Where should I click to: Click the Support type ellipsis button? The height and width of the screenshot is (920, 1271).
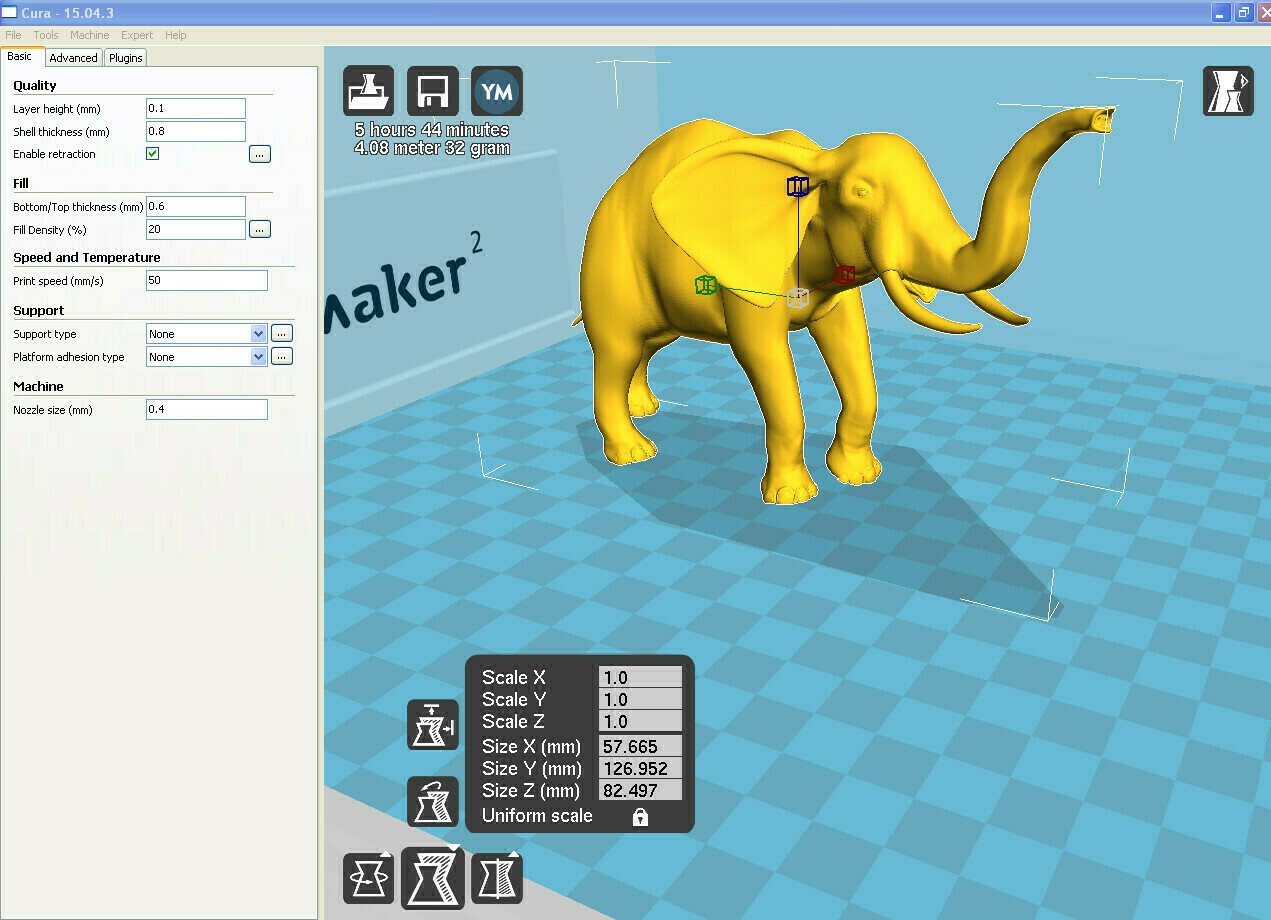click(x=282, y=334)
